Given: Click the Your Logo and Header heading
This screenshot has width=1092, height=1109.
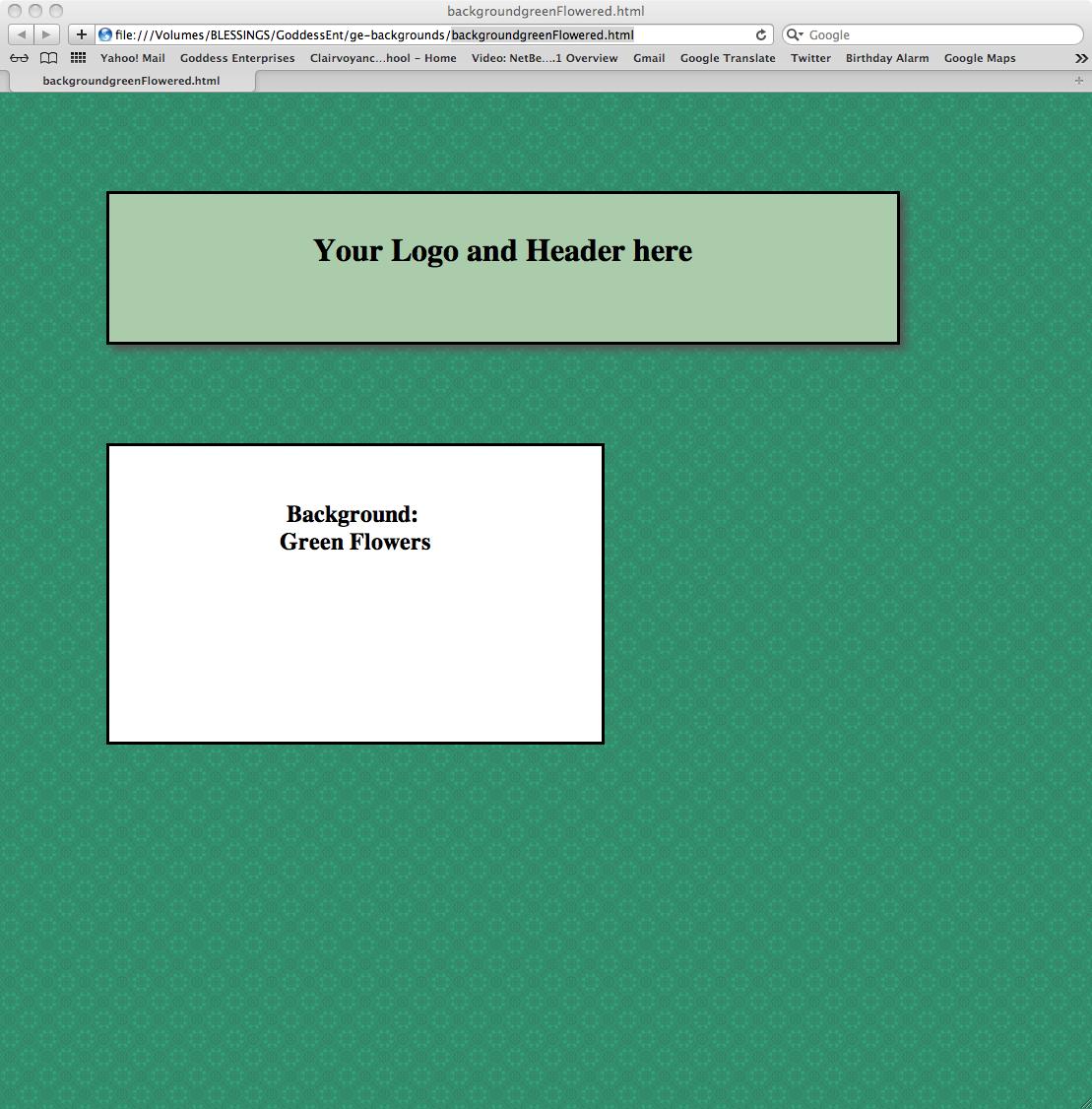Looking at the screenshot, I should tap(502, 251).
